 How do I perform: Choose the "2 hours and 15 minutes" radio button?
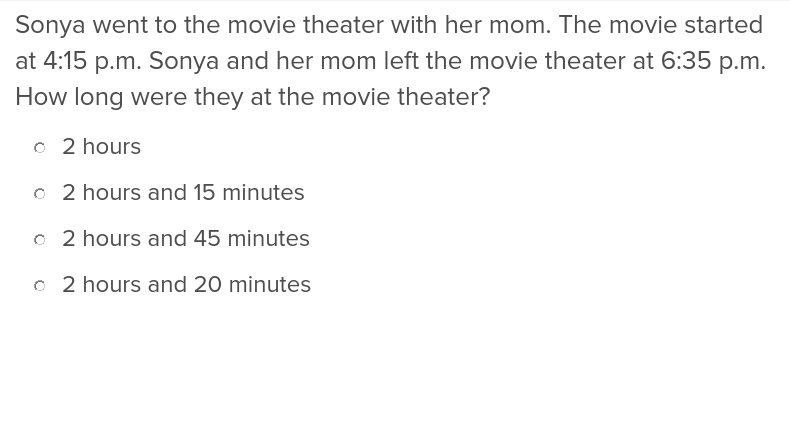pyautogui.click(x=39, y=194)
